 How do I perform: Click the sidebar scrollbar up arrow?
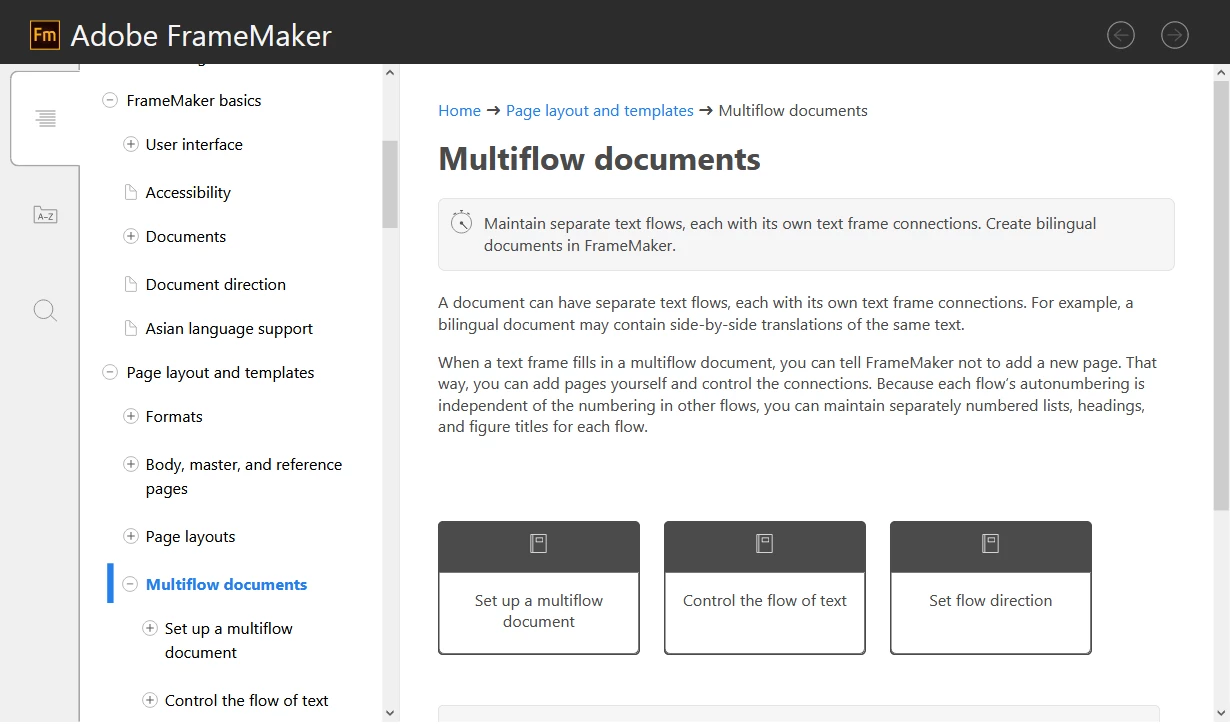[390, 73]
